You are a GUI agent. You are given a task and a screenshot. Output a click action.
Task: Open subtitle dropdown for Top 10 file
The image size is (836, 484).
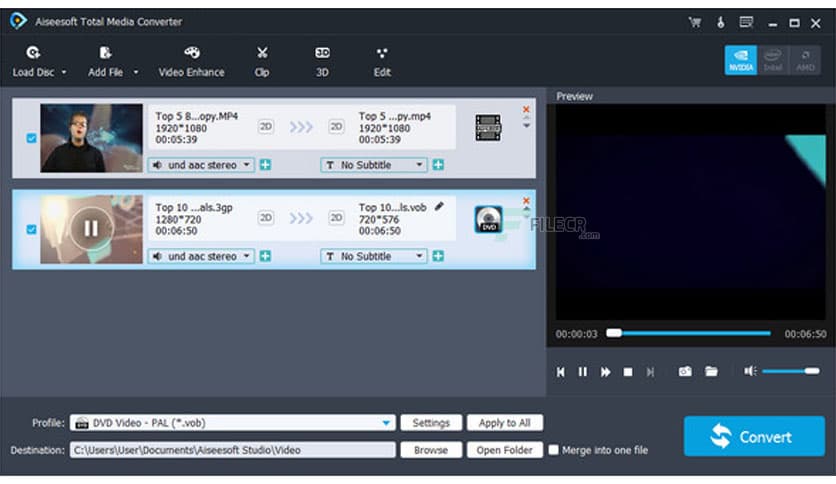(374, 256)
